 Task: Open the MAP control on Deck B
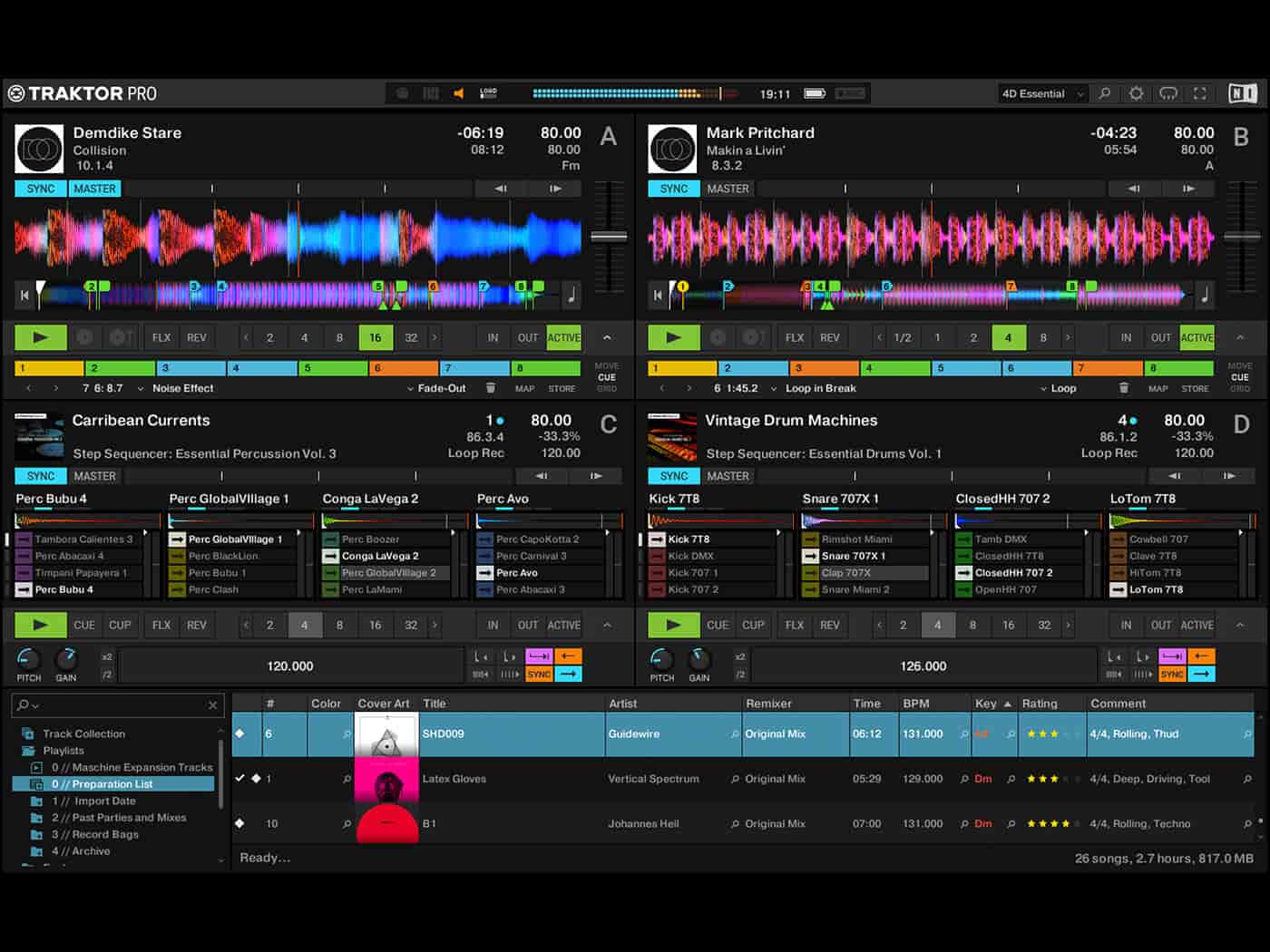[1158, 388]
